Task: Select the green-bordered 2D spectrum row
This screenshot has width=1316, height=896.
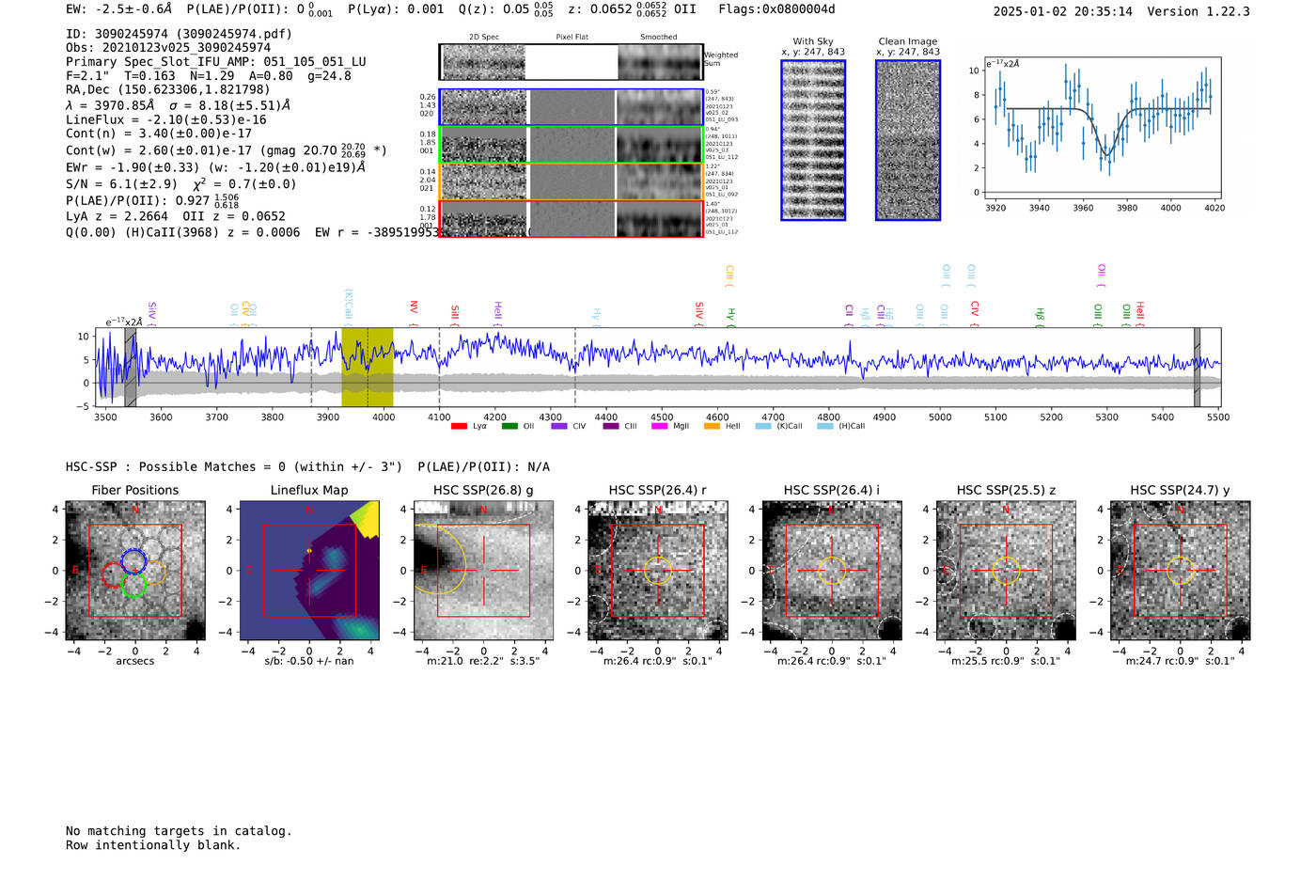Action: tap(572, 145)
